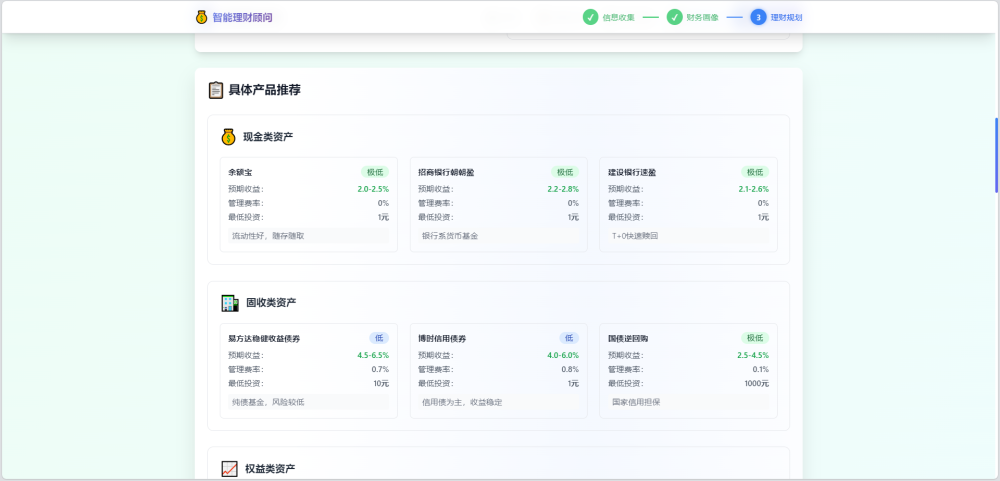Click the 低 risk badge on 易方达稳健收益债券
1000x481 pixels.
pyautogui.click(x=379, y=338)
